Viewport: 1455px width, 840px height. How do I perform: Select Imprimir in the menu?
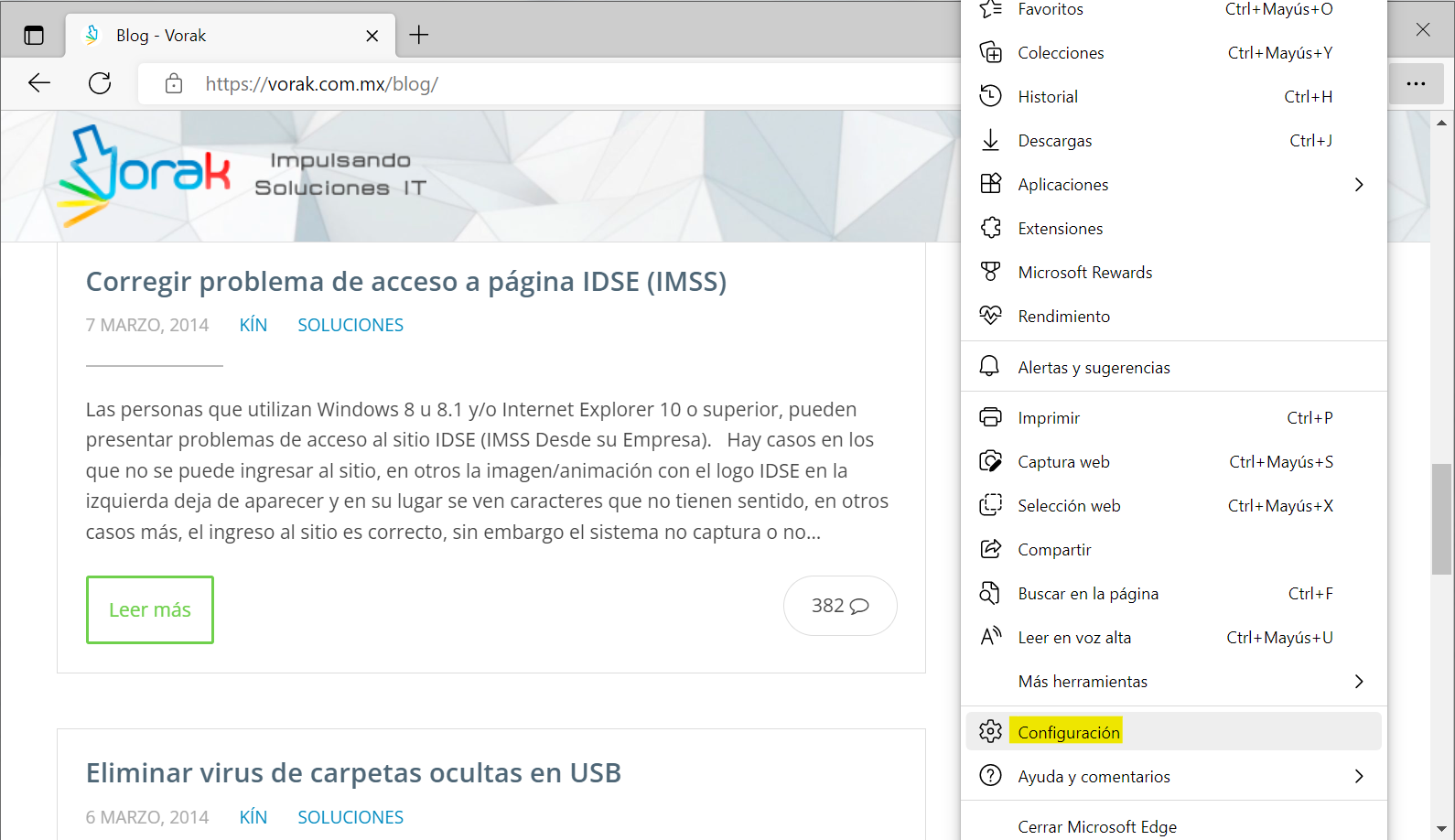[x=1174, y=417]
